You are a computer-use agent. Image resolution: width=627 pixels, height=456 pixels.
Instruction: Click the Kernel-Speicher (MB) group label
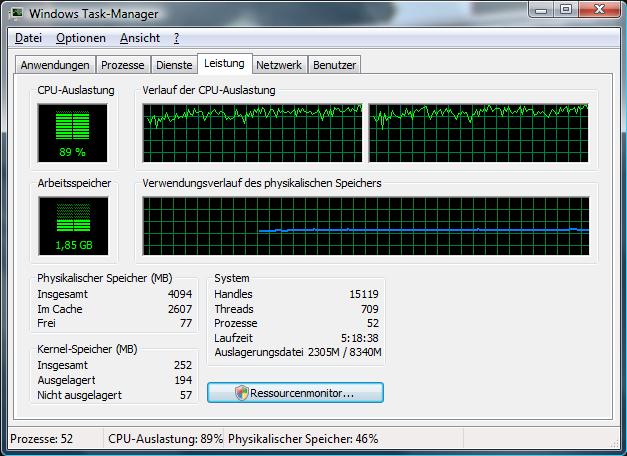click(87, 349)
